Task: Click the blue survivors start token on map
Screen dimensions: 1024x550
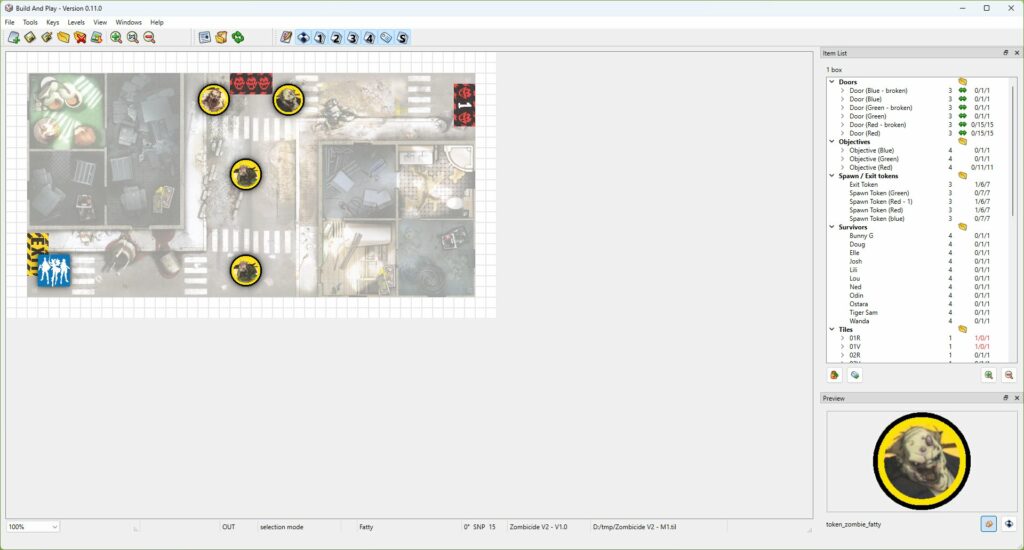Action: pyautogui.click(x=54, y=270)
